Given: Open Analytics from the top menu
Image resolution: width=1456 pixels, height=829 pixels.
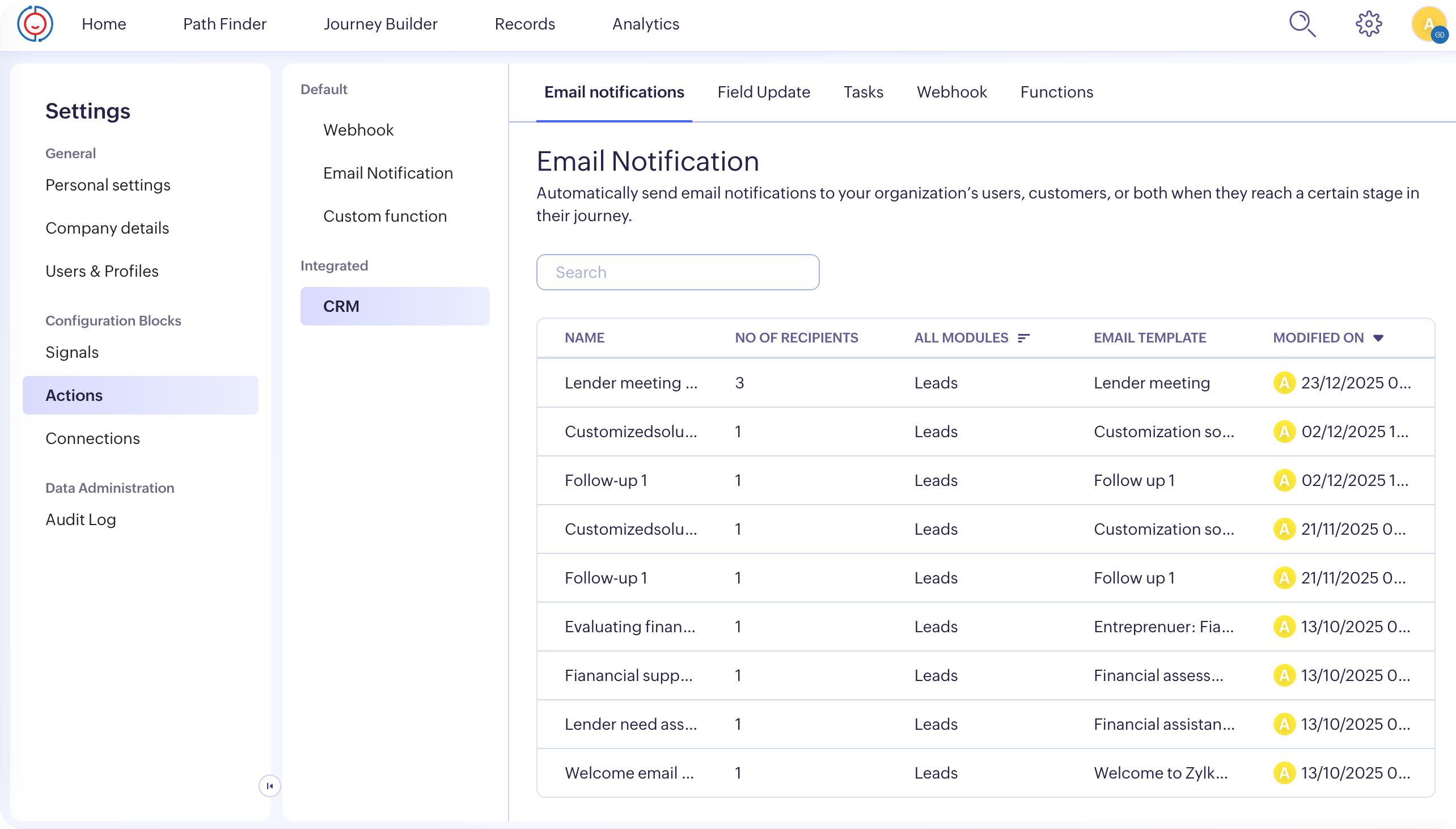Looking at the screenshot, I should click(645, 24).
